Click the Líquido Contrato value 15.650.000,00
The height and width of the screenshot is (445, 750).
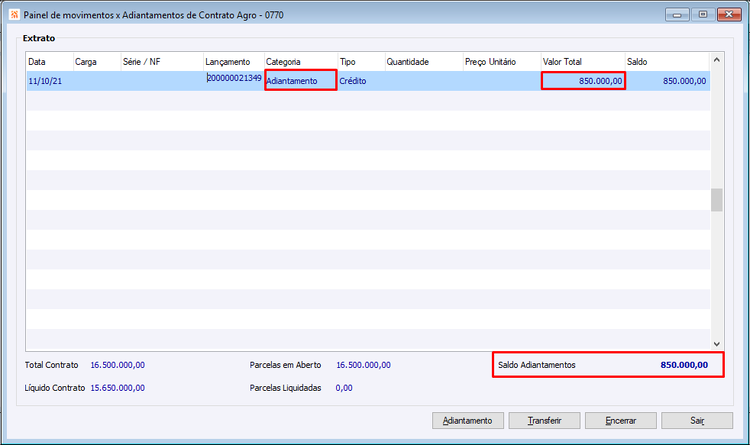coord(118,388)
